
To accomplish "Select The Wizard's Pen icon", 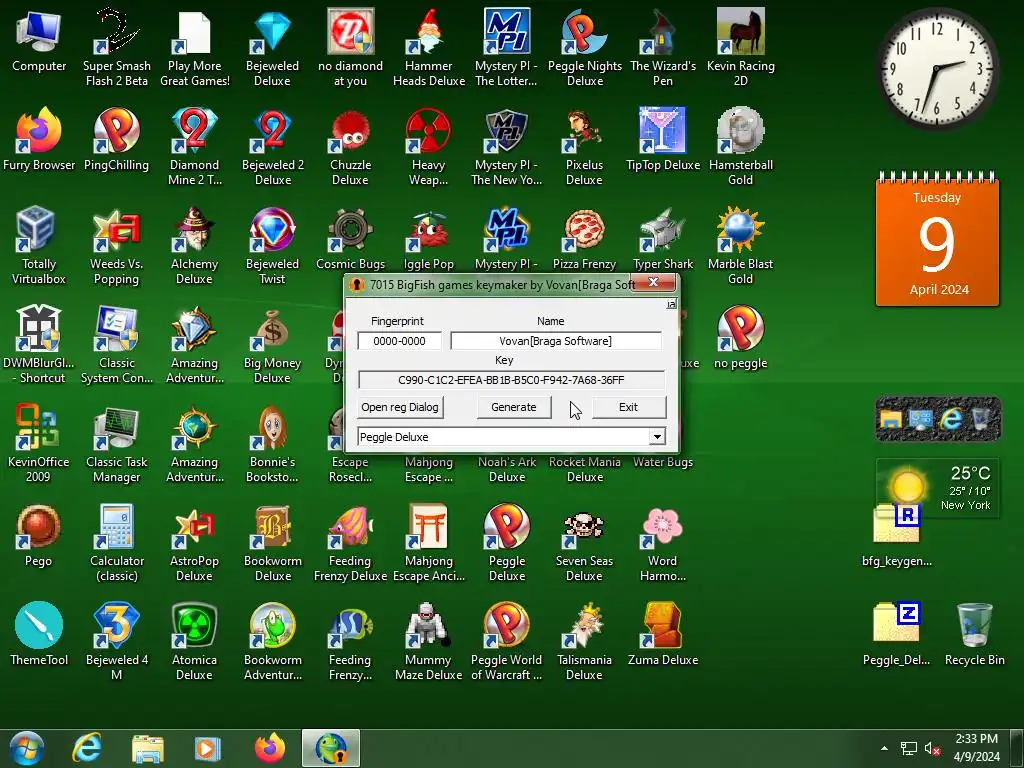I will pyautogui.click(x=663, y=47).
